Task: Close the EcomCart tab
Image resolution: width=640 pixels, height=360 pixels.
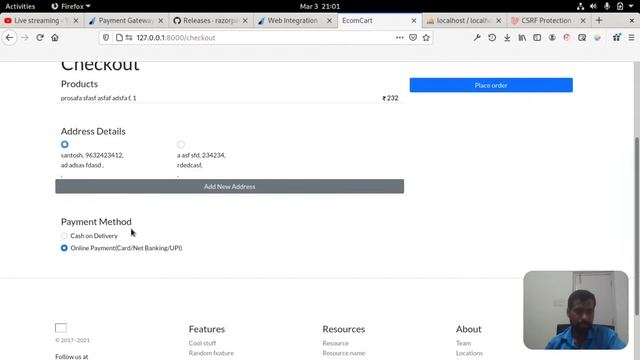Action: (x=413, y=20)
